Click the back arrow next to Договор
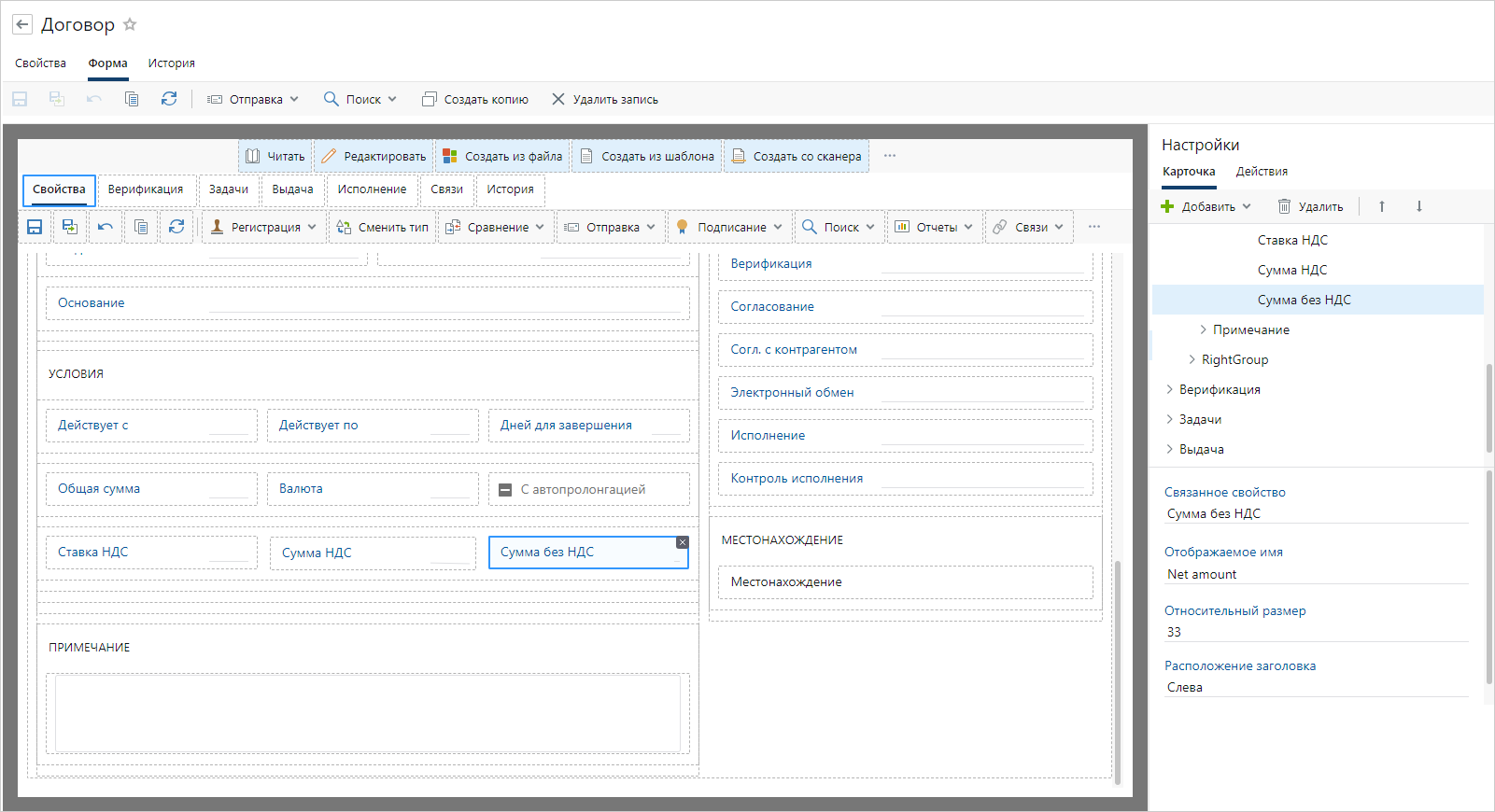 coord(22,25)
